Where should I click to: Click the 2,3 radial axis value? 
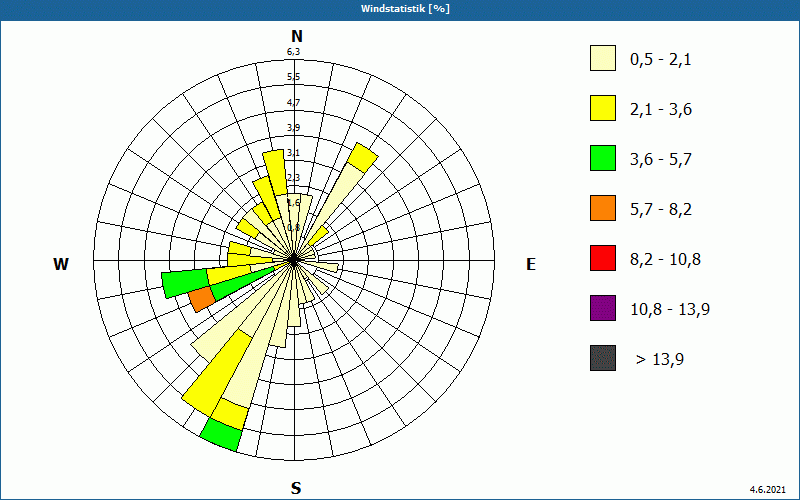(x=293, y=178)
